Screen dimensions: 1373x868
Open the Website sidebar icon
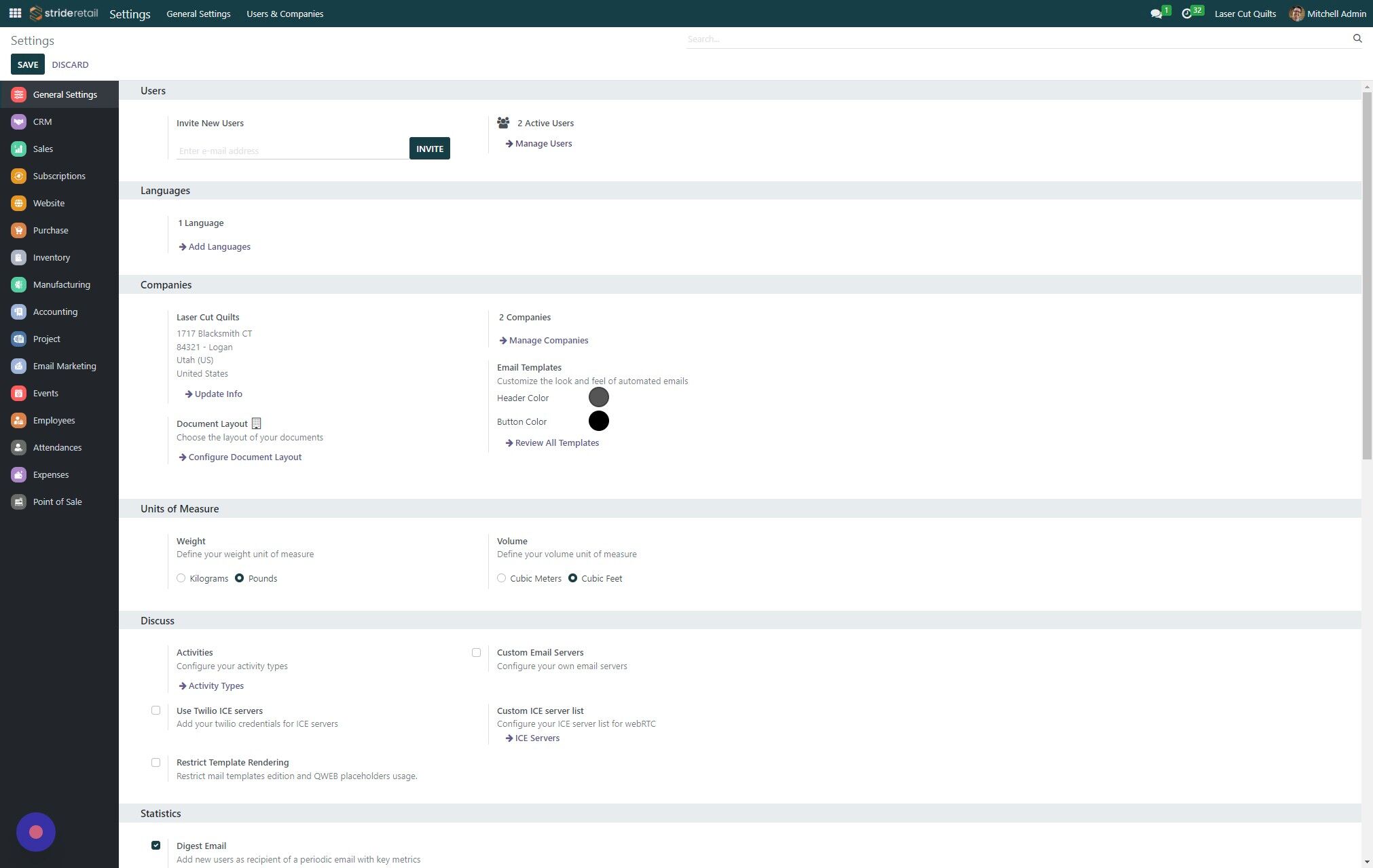click(x=19, y=204)
